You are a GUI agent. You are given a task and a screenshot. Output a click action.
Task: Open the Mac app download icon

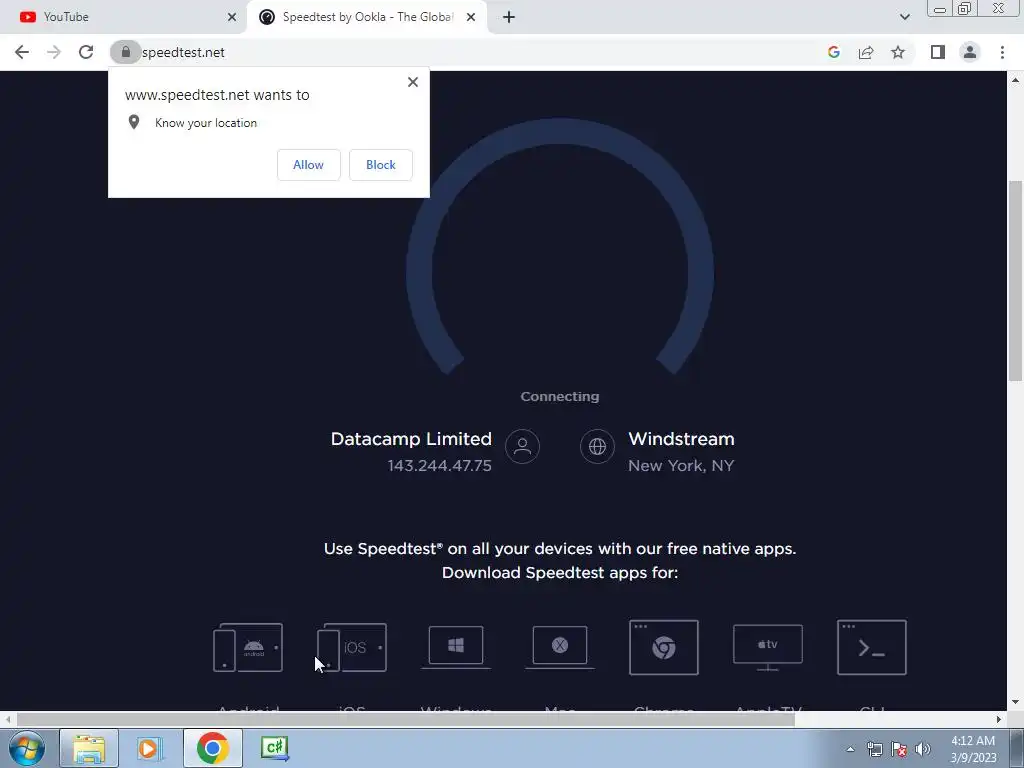[560, 647]
